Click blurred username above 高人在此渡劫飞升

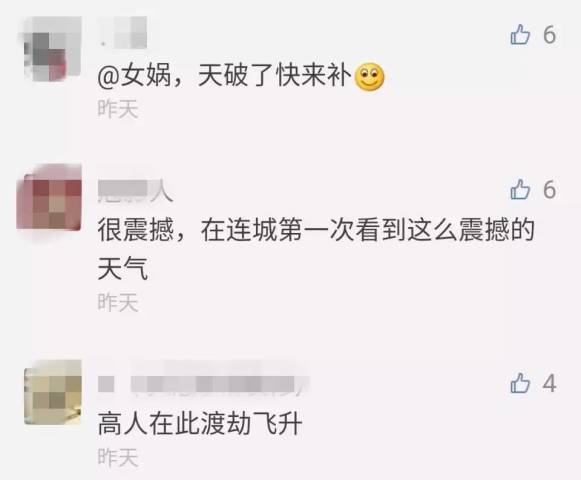click(x=203, y=384)
